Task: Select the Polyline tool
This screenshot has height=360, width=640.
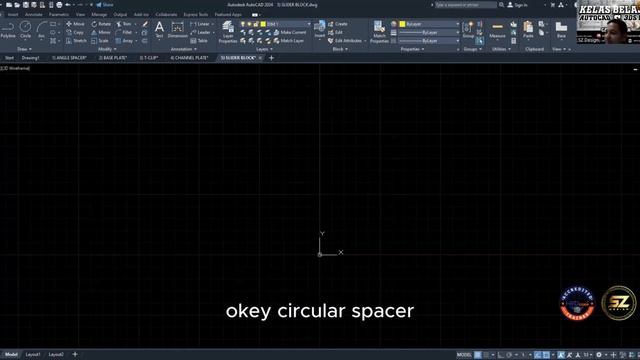Action: pyautogui.click(x=8, y=30)
